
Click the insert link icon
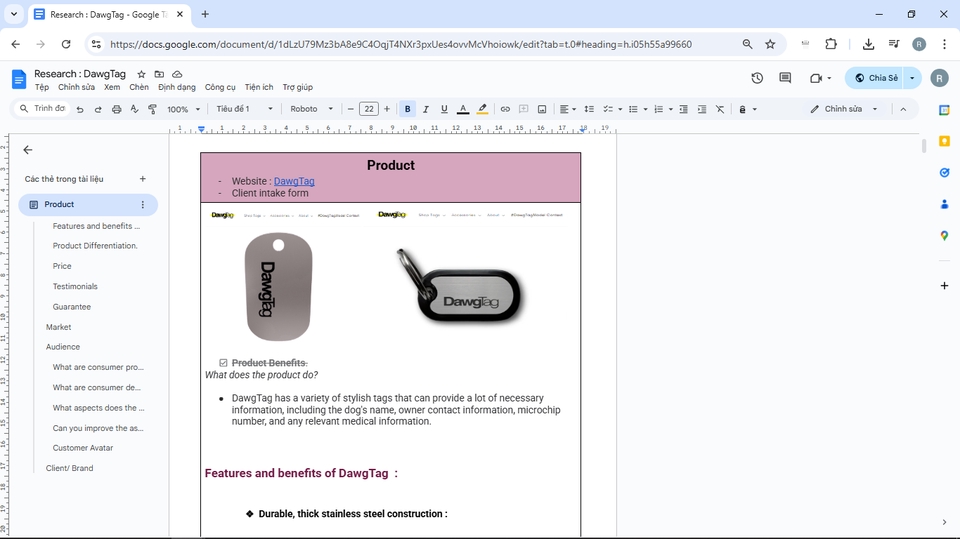pos(505,109)
